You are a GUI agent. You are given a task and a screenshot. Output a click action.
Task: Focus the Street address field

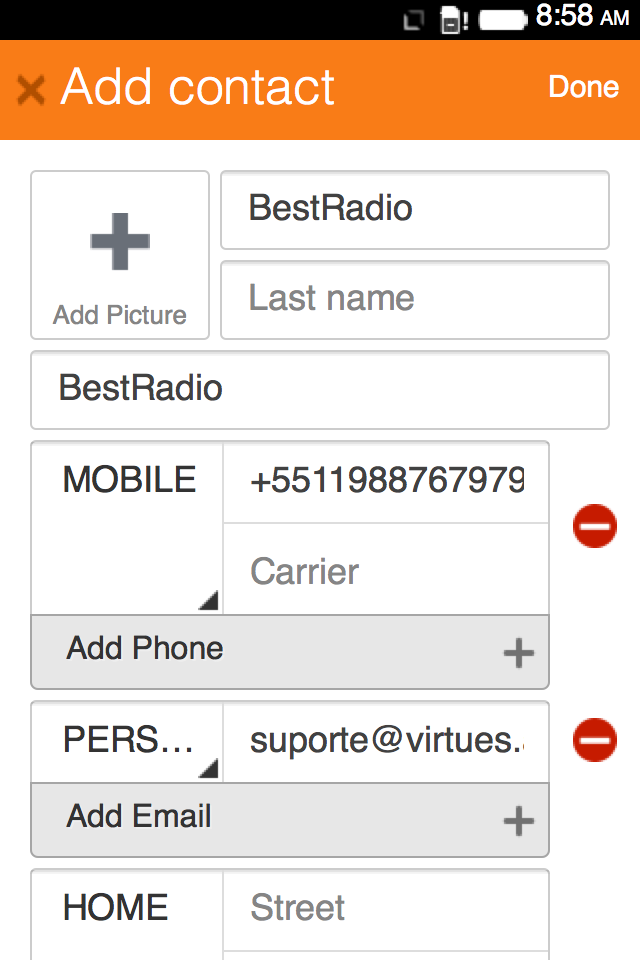click(386, 908)
